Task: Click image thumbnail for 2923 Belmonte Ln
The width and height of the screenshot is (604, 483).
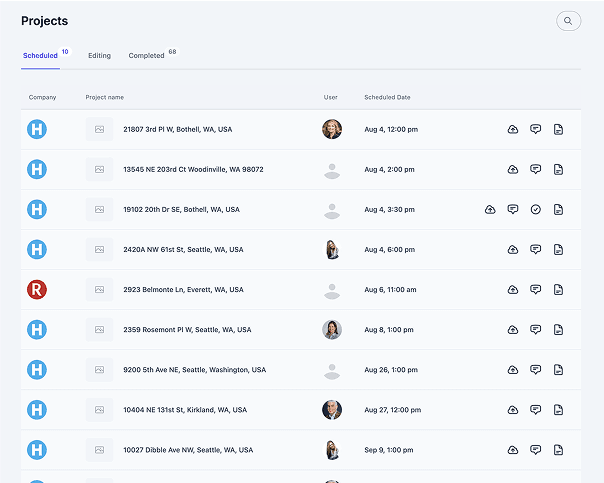Action: [99, 290]
